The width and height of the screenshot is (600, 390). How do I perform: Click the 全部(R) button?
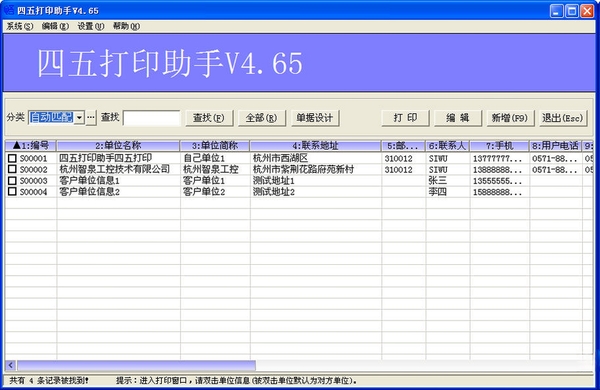point(261,118)
